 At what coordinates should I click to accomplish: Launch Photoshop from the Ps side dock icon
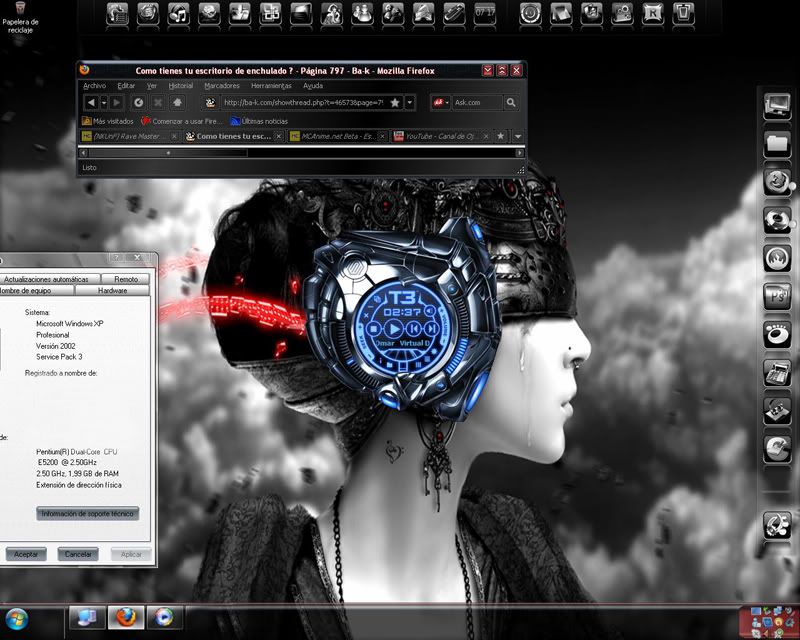pyautogui.click(x=777, y=297)
